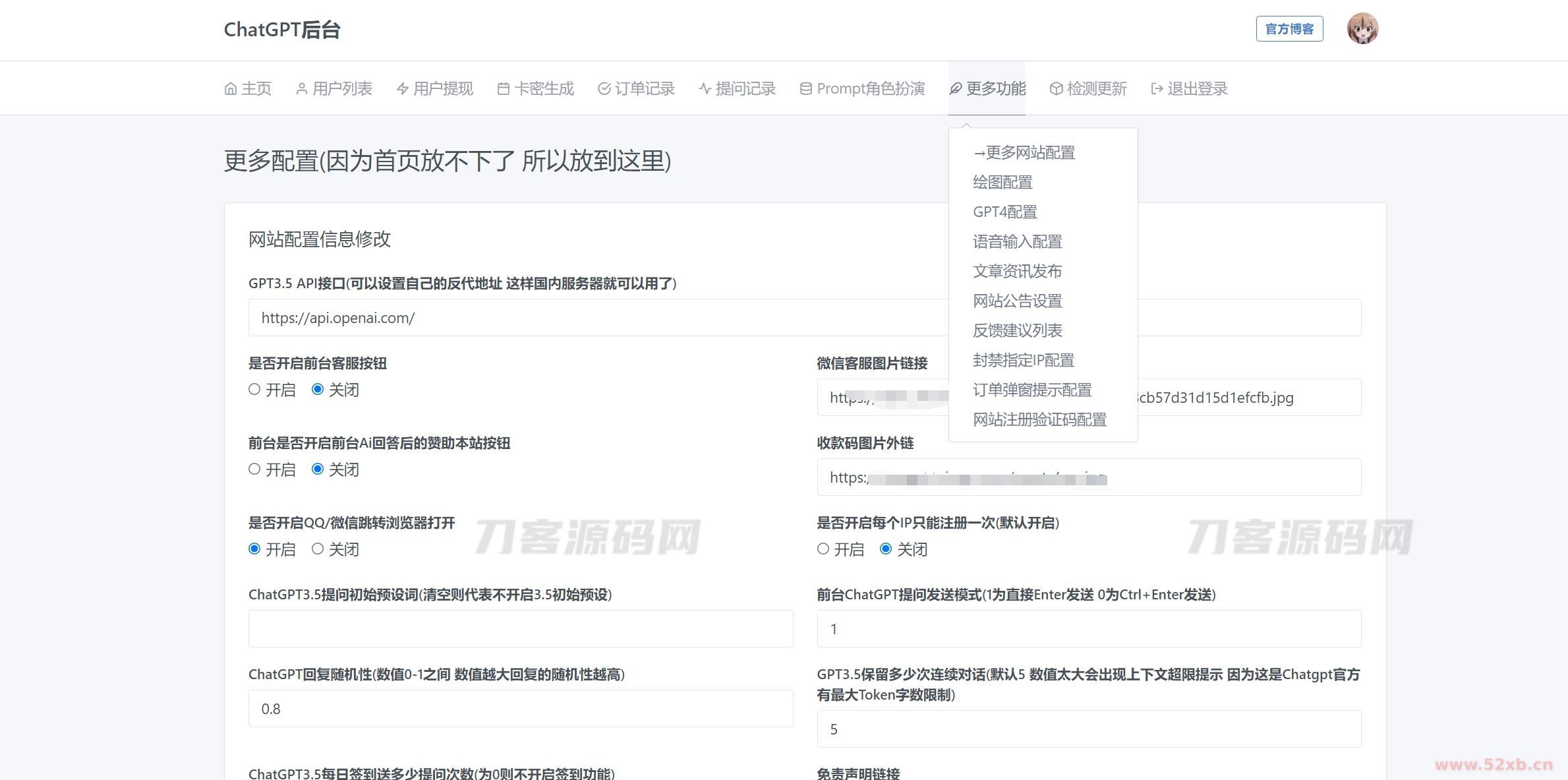Click the user icon for 用户列表

pyautogui.click(x=301, y=89)
